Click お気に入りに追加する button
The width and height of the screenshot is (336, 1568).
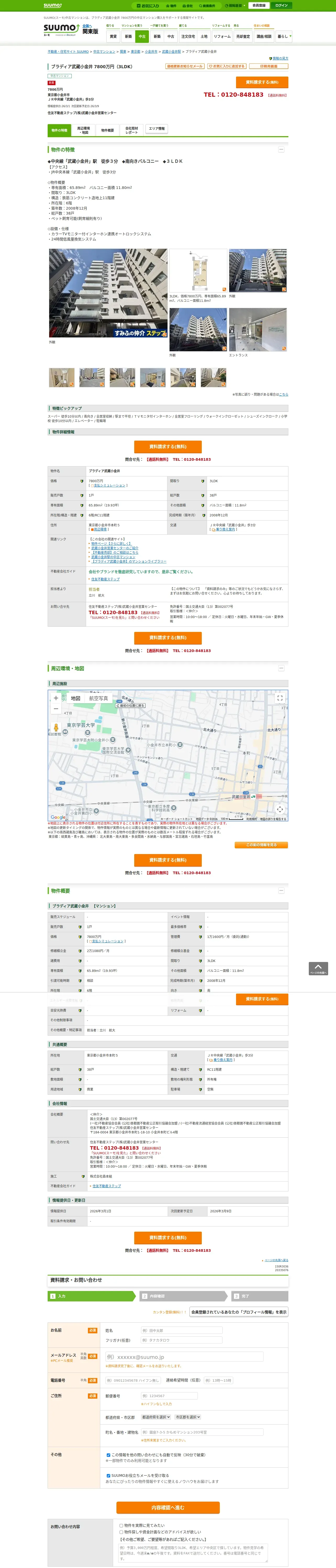pyautogui.click(x=227, y=66)
